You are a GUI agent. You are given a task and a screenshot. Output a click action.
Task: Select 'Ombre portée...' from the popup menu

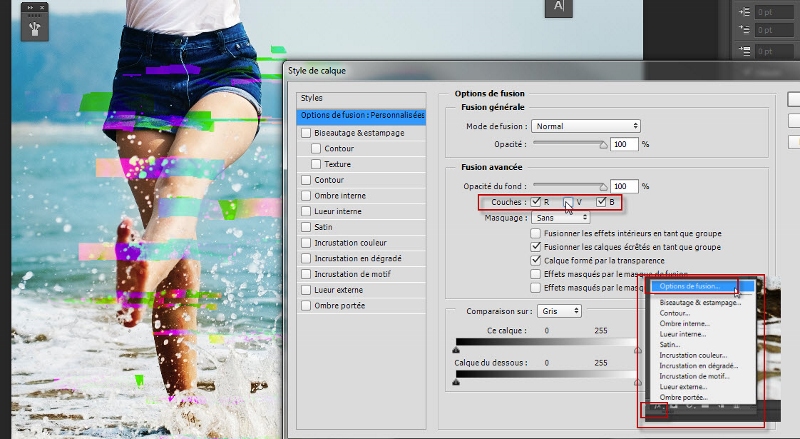pyautogui.click(x=683, y=398)
